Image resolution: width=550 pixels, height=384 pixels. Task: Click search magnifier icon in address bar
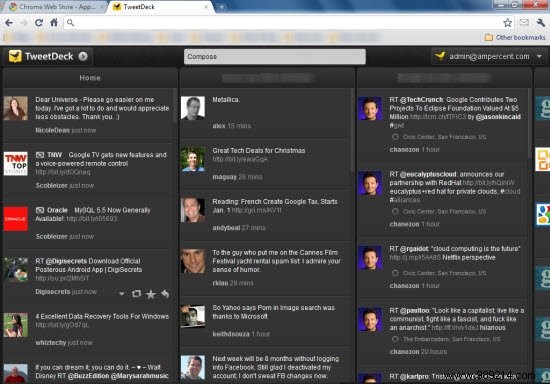point(70,23)
